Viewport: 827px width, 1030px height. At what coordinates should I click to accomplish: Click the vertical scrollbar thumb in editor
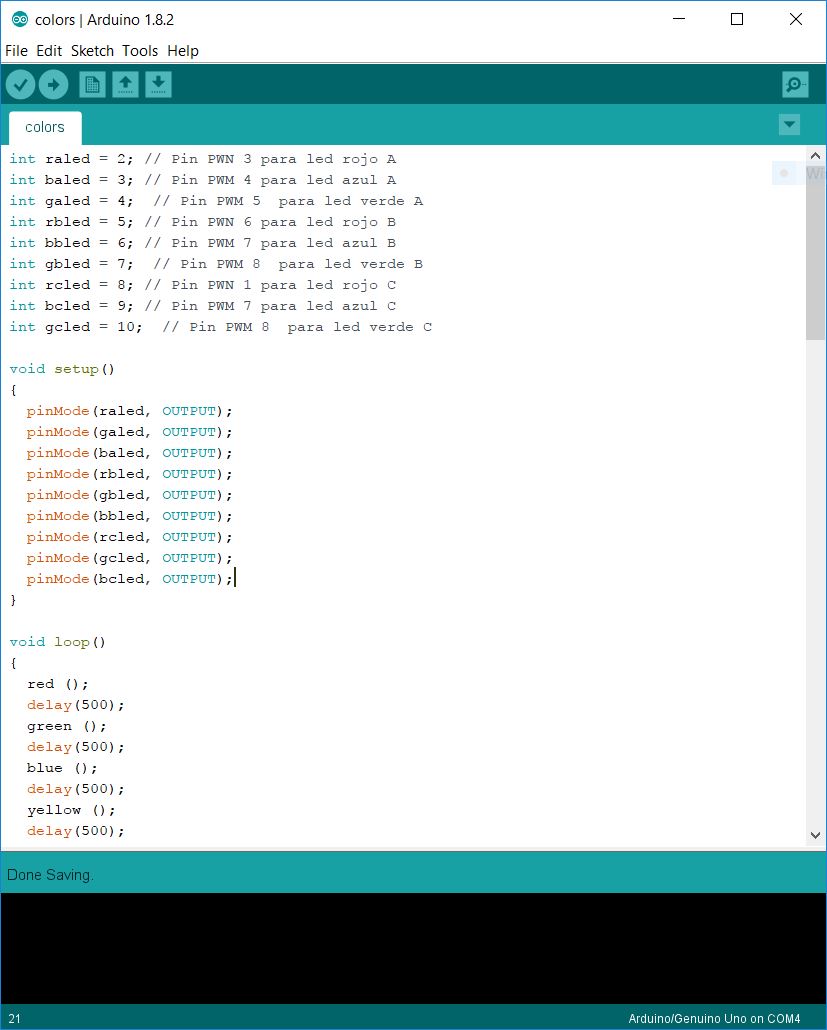pyautogui.click(x=815, y=253)
